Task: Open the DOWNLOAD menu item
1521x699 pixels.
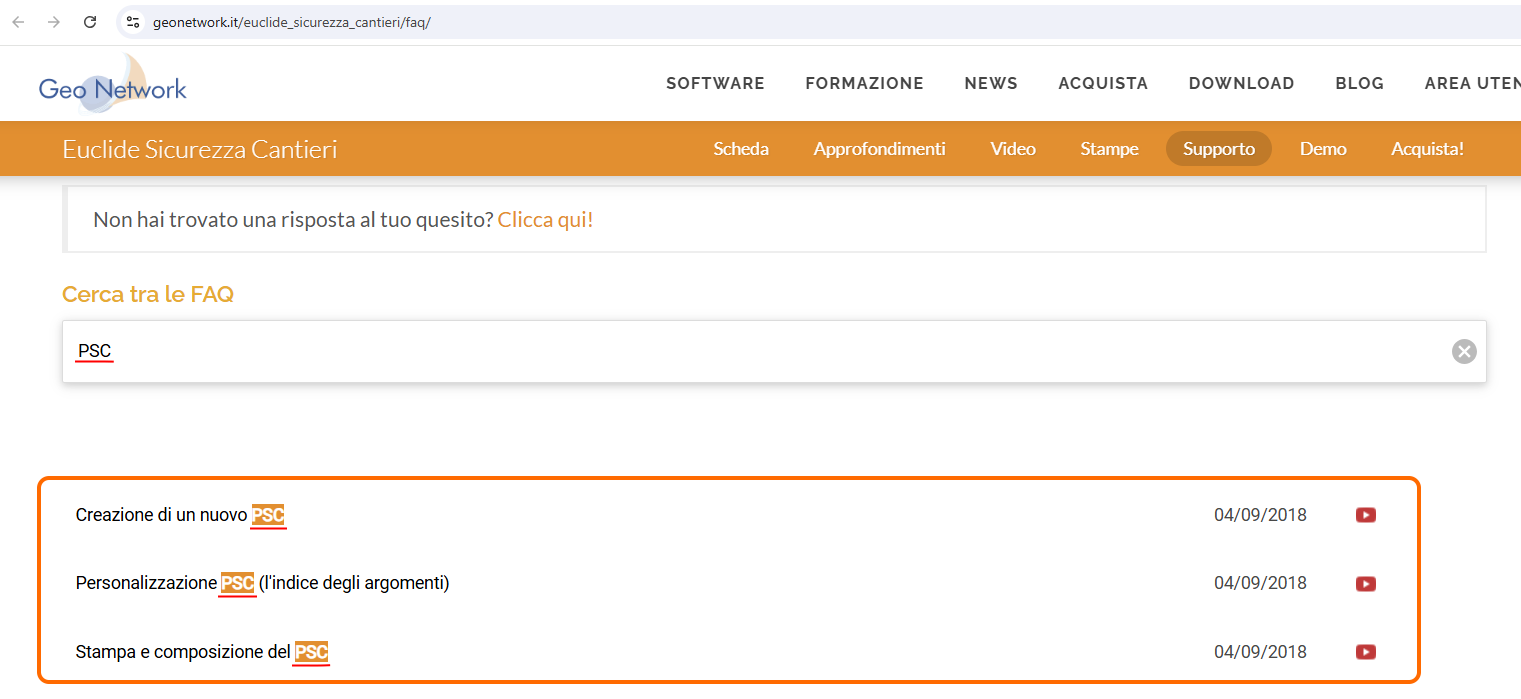Action: tap(1241, 84)
